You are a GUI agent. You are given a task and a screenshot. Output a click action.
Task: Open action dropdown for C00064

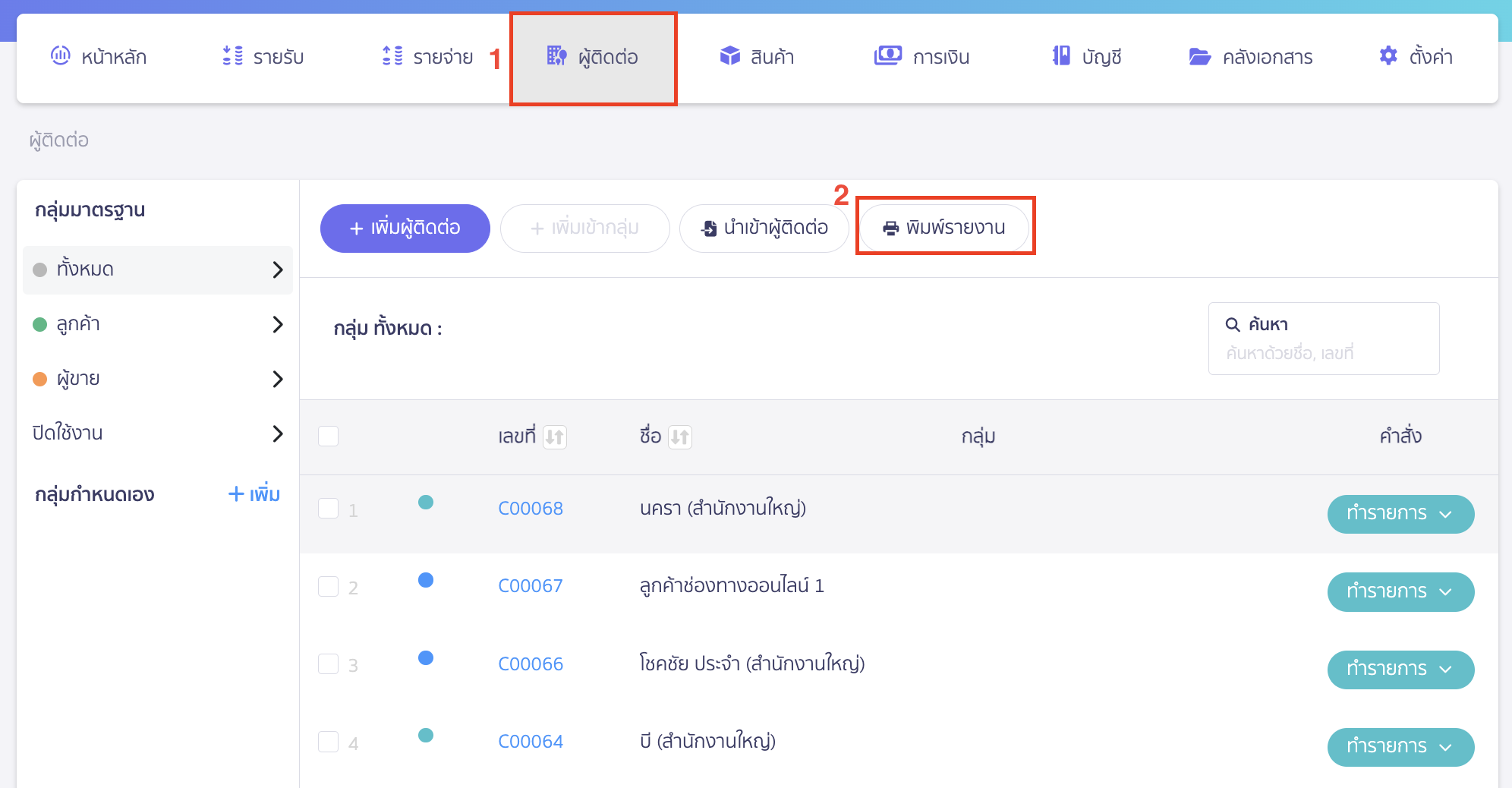click(x=1400, y=747)
